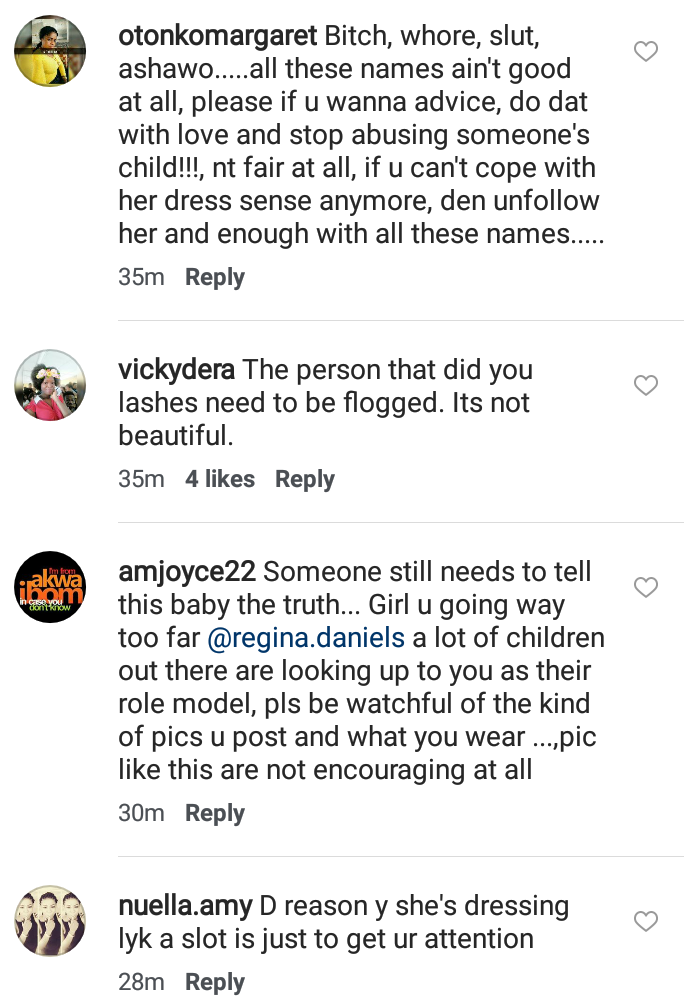View the 4 likes on vickydera's comment
Screen dimensions: 684x1001
pyautogui.click(x=220, y=479)
